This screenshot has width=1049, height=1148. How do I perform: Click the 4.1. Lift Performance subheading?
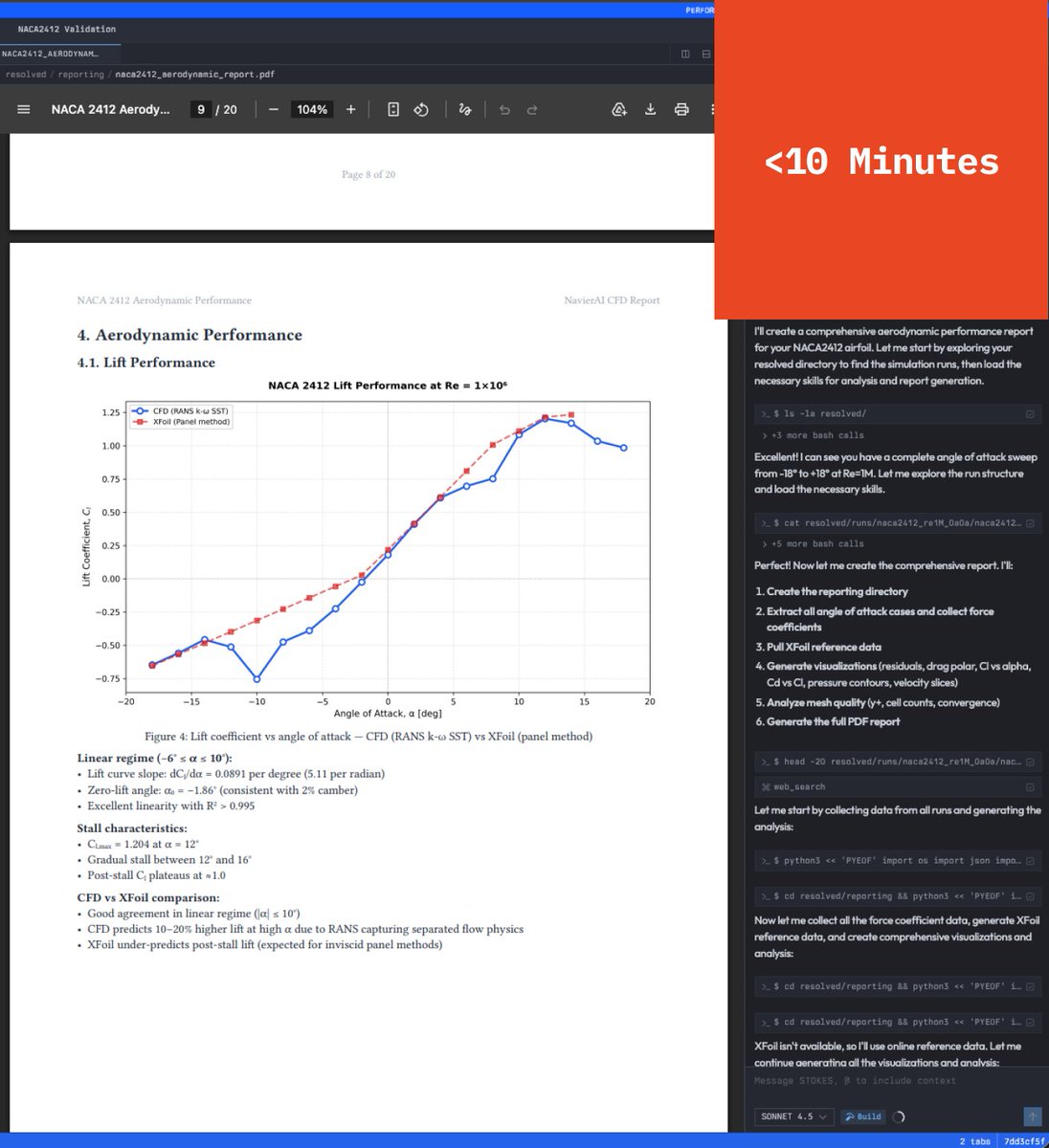click(145, 363)
